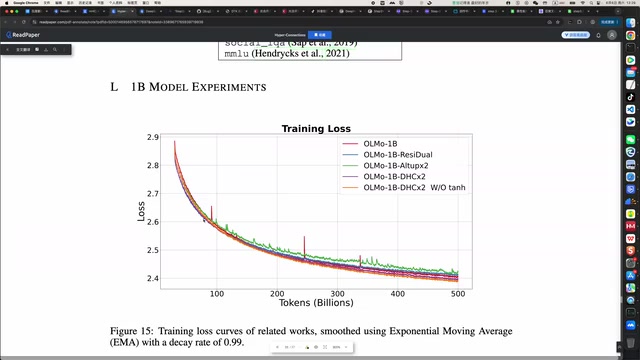The image size is (640, 360).
Task: Click the '1B Model Experiments' section heading
Action: 188,87
